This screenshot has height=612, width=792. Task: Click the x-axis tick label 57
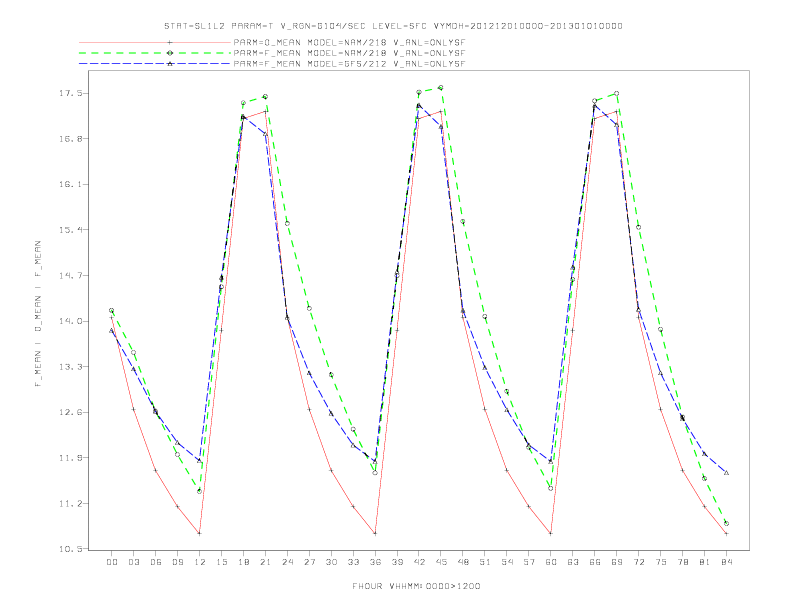coord(529,562)
